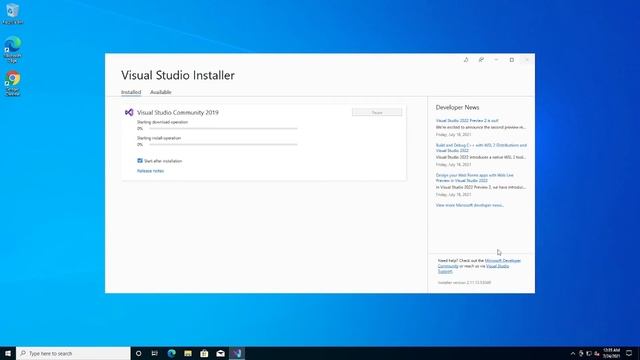Open Task View on the taskbar
640x360 pixels.
coord(155,353)
